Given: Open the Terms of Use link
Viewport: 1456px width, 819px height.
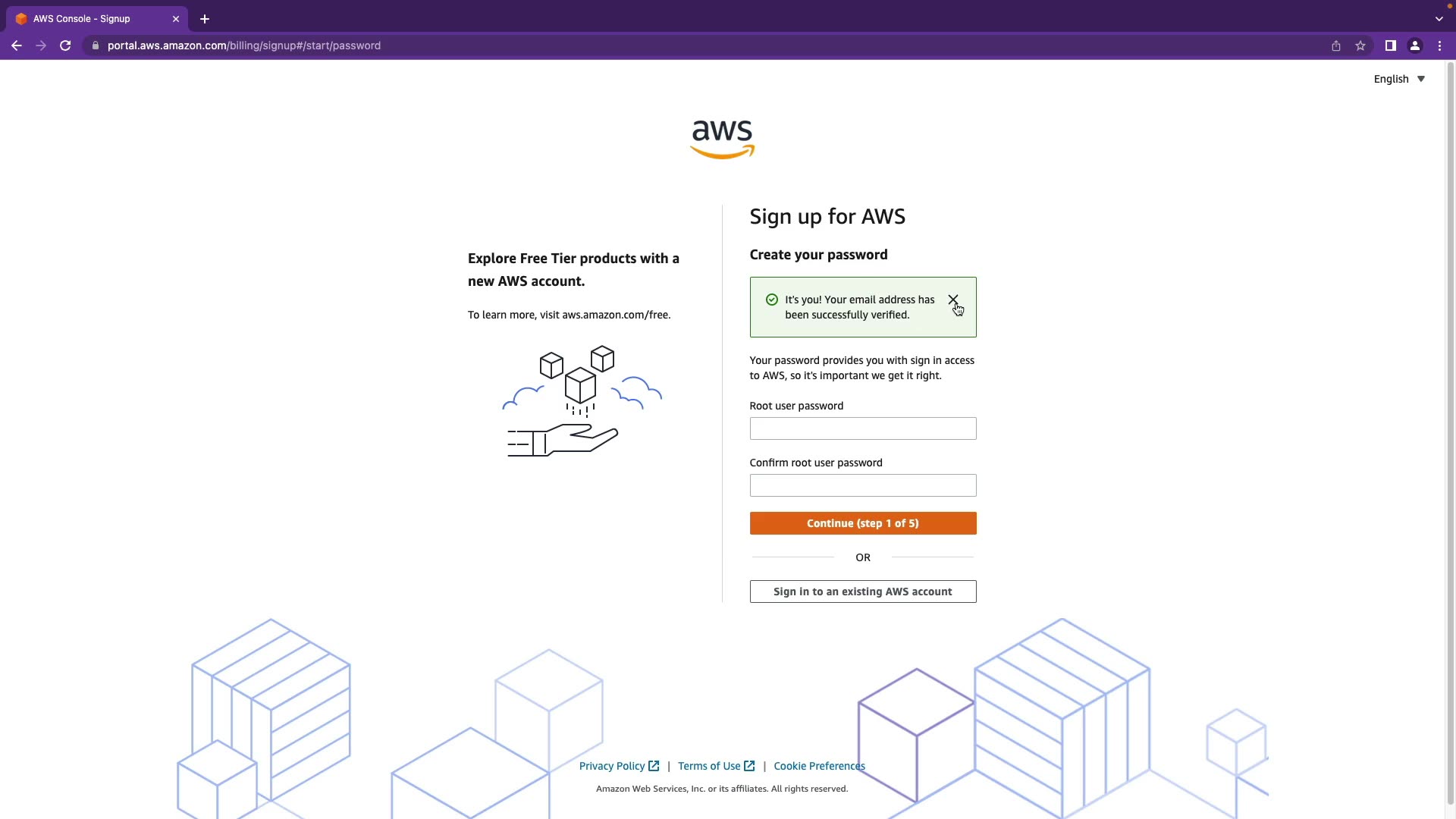Looking at the screenshot, I should click(709, 766).
